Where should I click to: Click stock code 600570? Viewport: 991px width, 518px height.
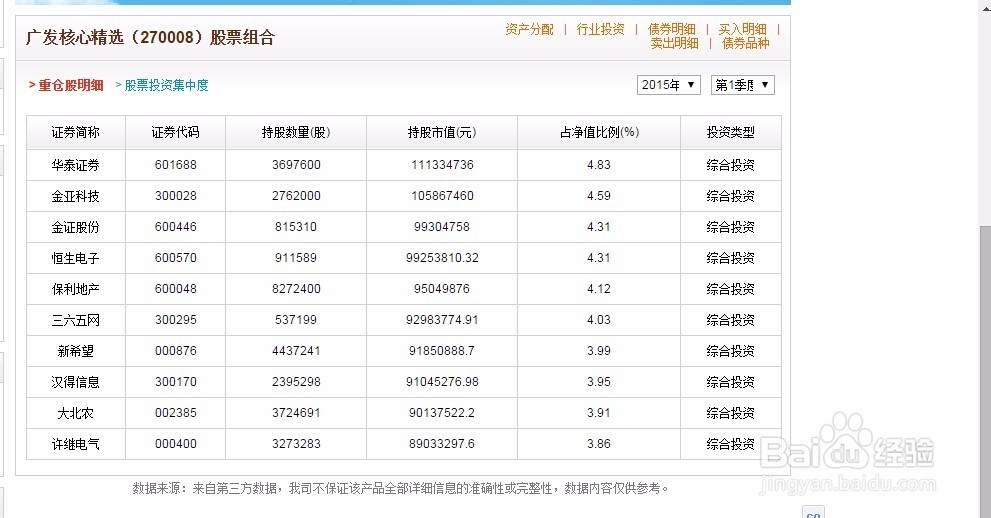(x=176, y=258)
